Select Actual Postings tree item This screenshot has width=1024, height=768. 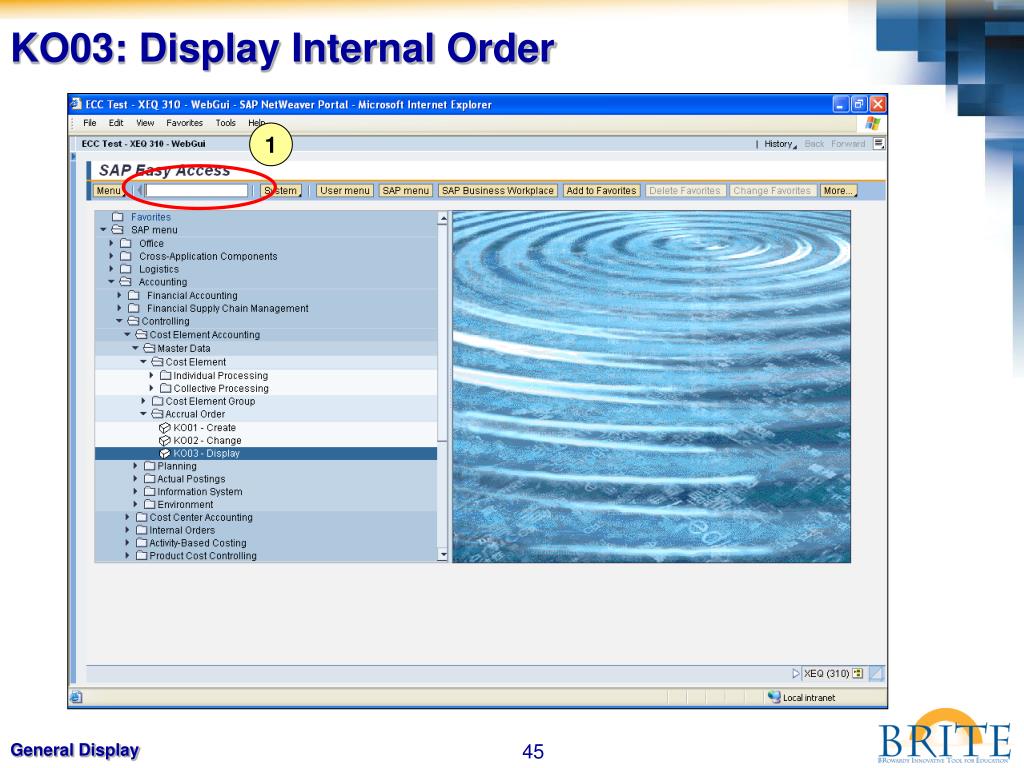coord(191,479)
